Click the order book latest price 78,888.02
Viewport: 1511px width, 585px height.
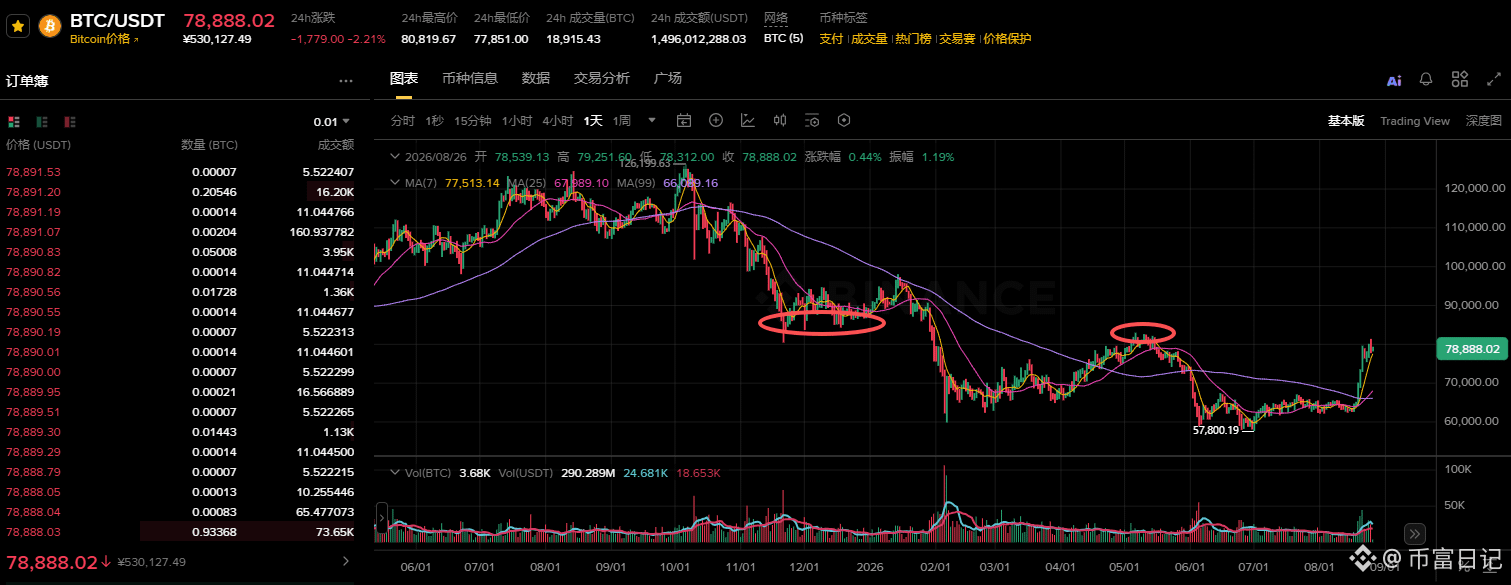[x=52, y=562]
